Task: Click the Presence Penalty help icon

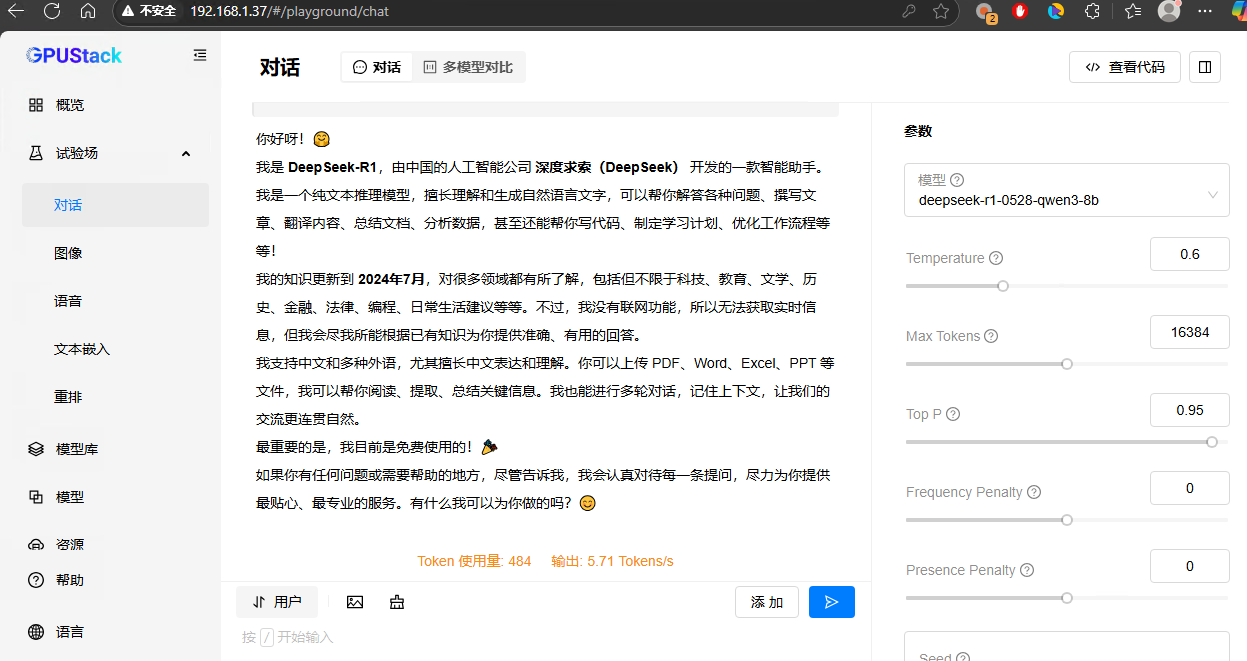Action: coord(1027,570)
